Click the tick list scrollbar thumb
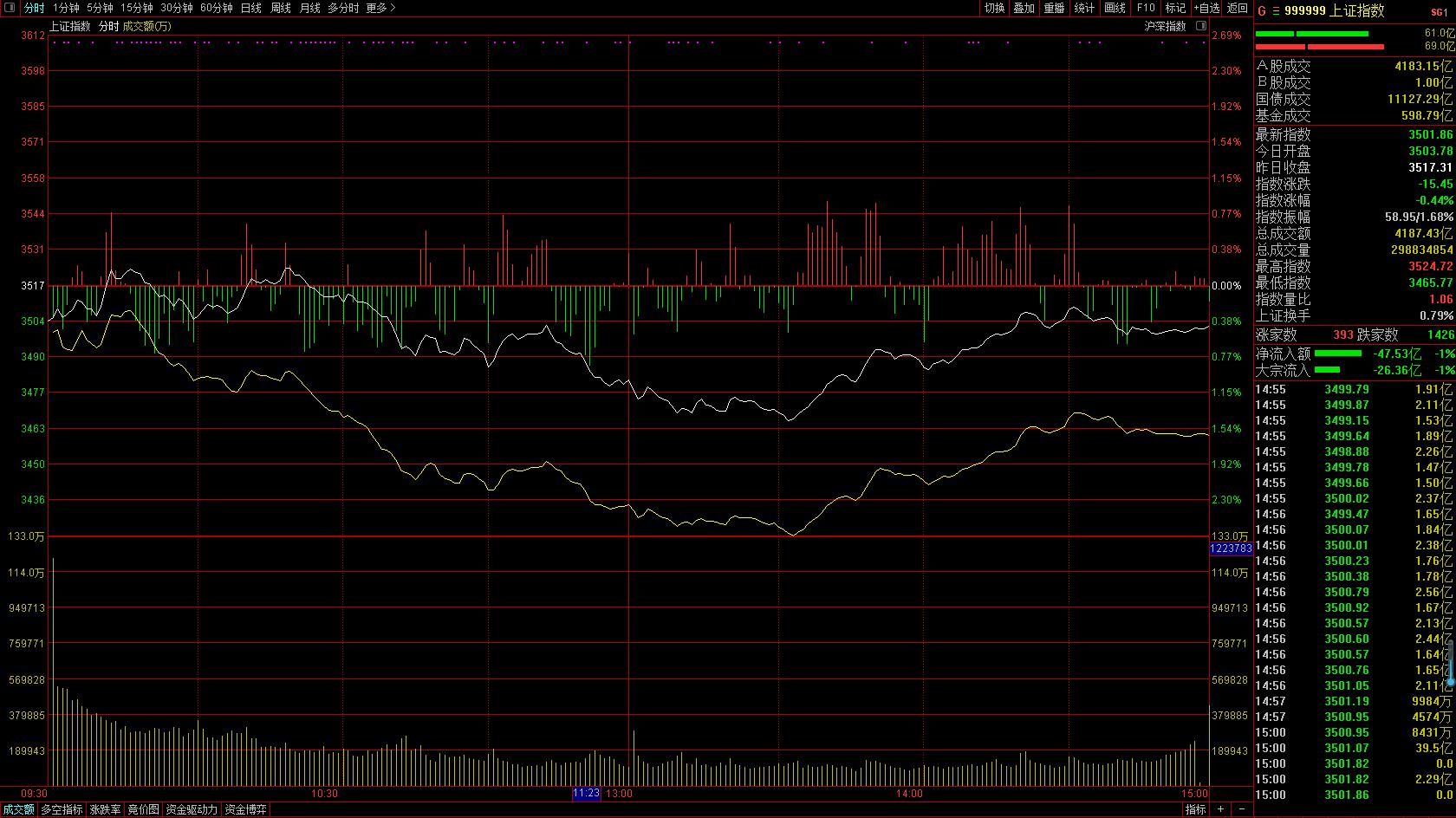The image size is (1456, 818). coord(1450,663)
